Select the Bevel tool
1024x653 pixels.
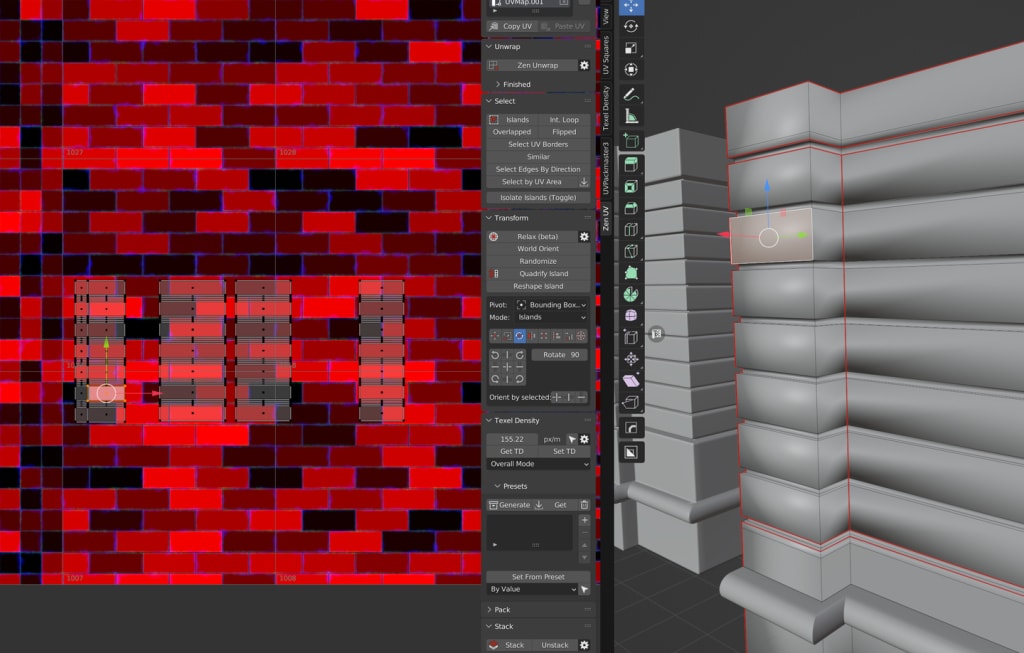click(x=631, y=208)
